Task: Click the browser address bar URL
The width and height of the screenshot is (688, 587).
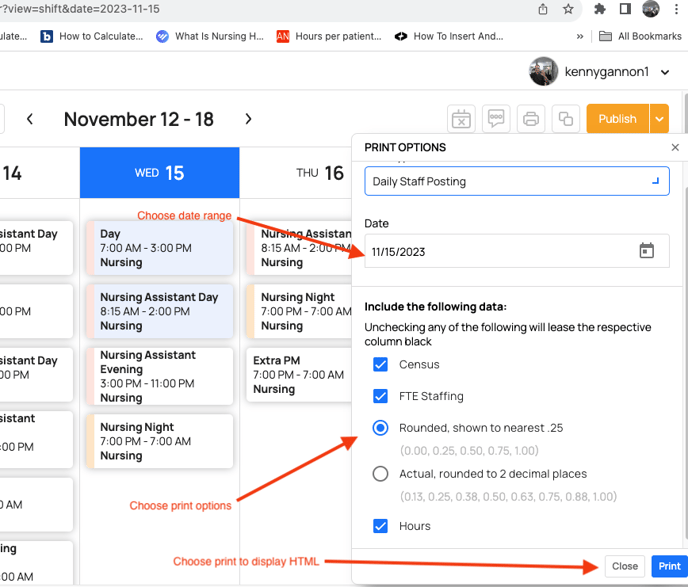Action: coord(80,9)
